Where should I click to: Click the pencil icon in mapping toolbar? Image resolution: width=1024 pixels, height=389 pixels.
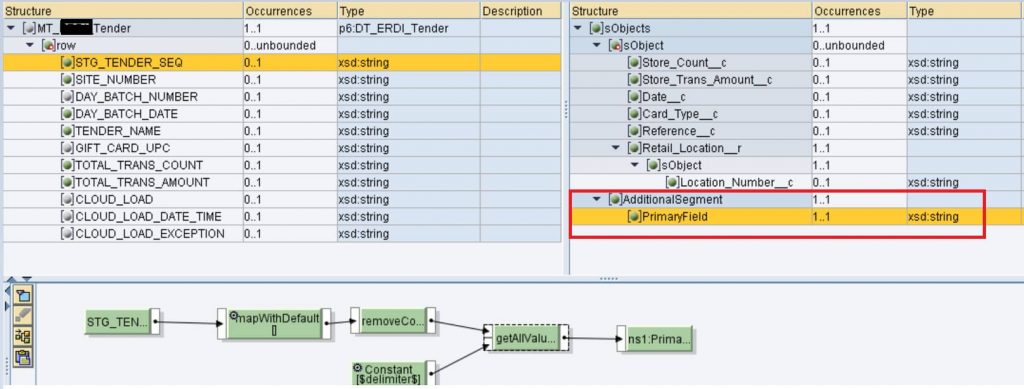point(23,316)
